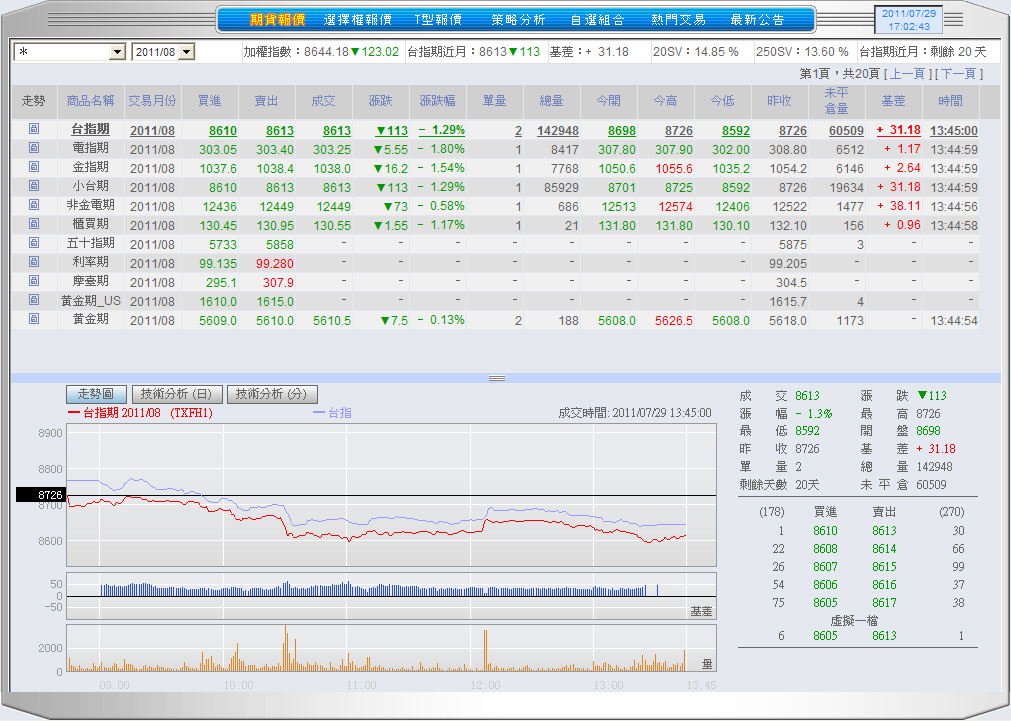This screenshot has width=1011, height=721.
Task: Go to previous page via 上一頁 link
Action: (907, 74)
